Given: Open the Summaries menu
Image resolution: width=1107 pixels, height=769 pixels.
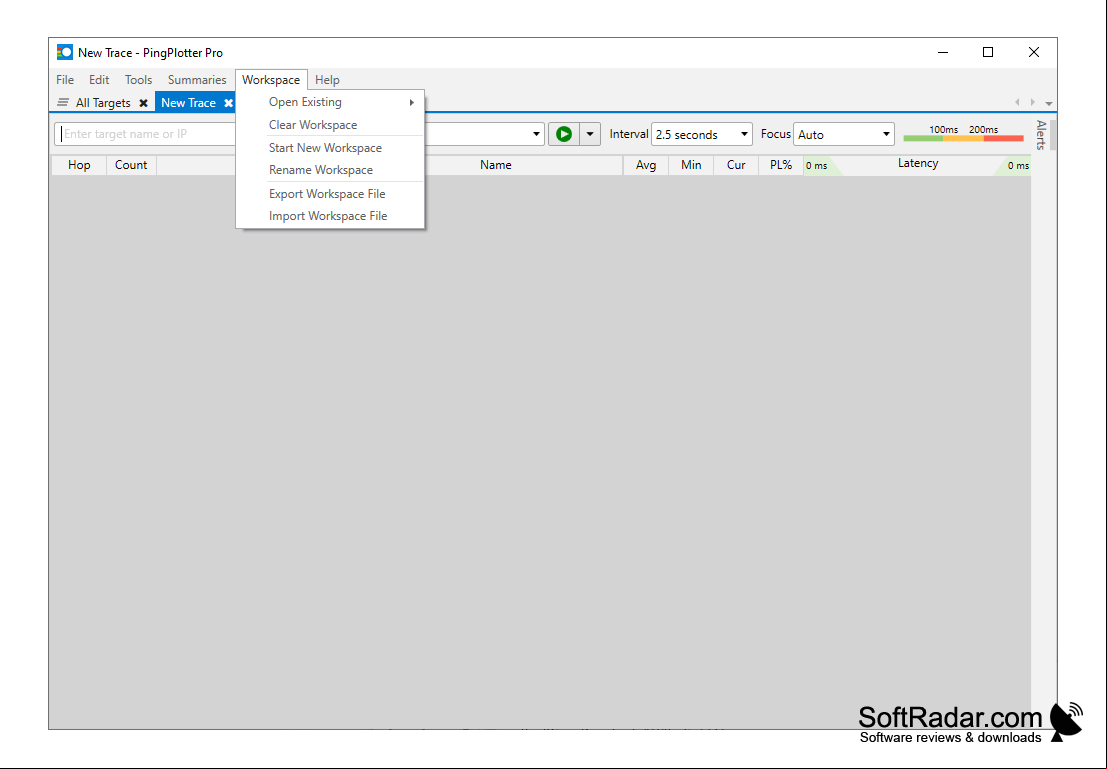Looking at the screenshot, I should click(197, 80).
